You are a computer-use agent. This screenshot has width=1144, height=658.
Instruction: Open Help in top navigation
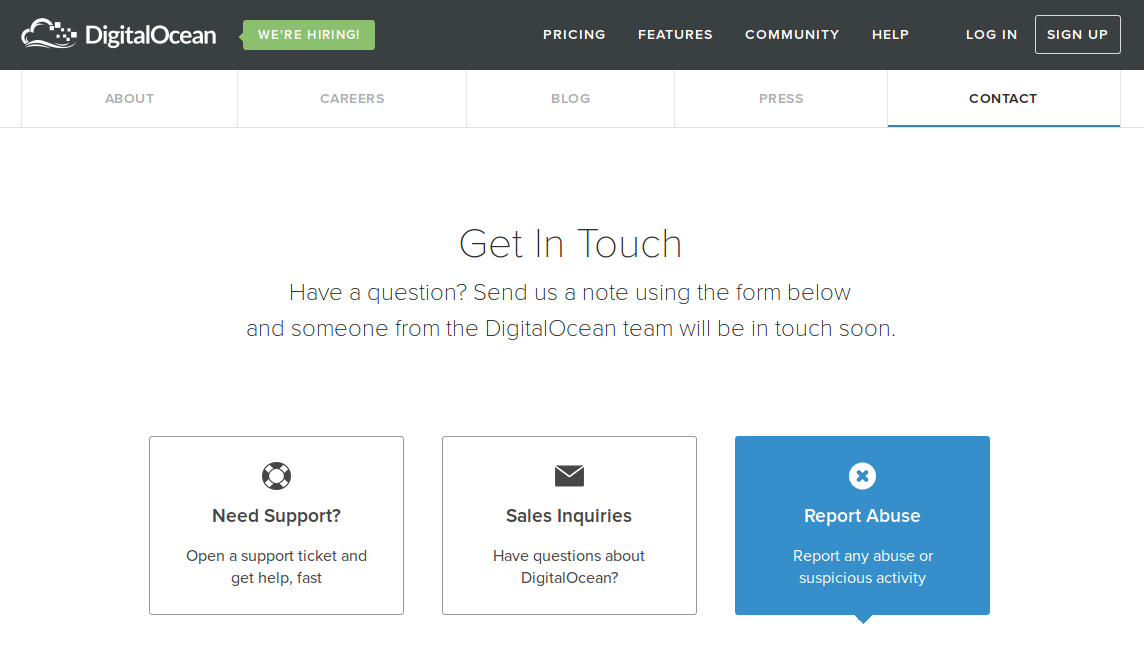(x=890, y=34)
